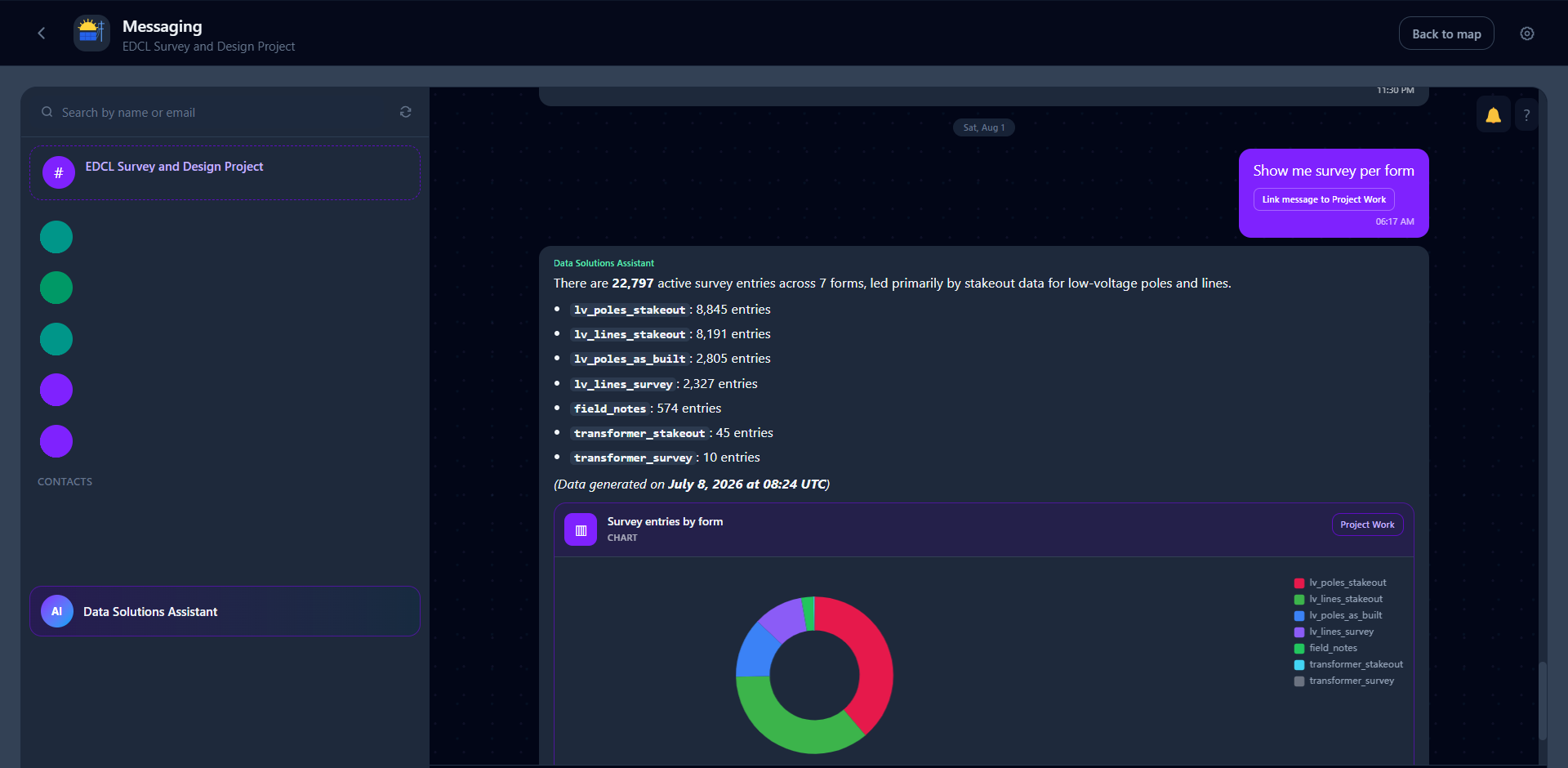Click the Sat, Aug 1 date label
This screenshot has height=768, width=1568.
click(x=984, y=127)
